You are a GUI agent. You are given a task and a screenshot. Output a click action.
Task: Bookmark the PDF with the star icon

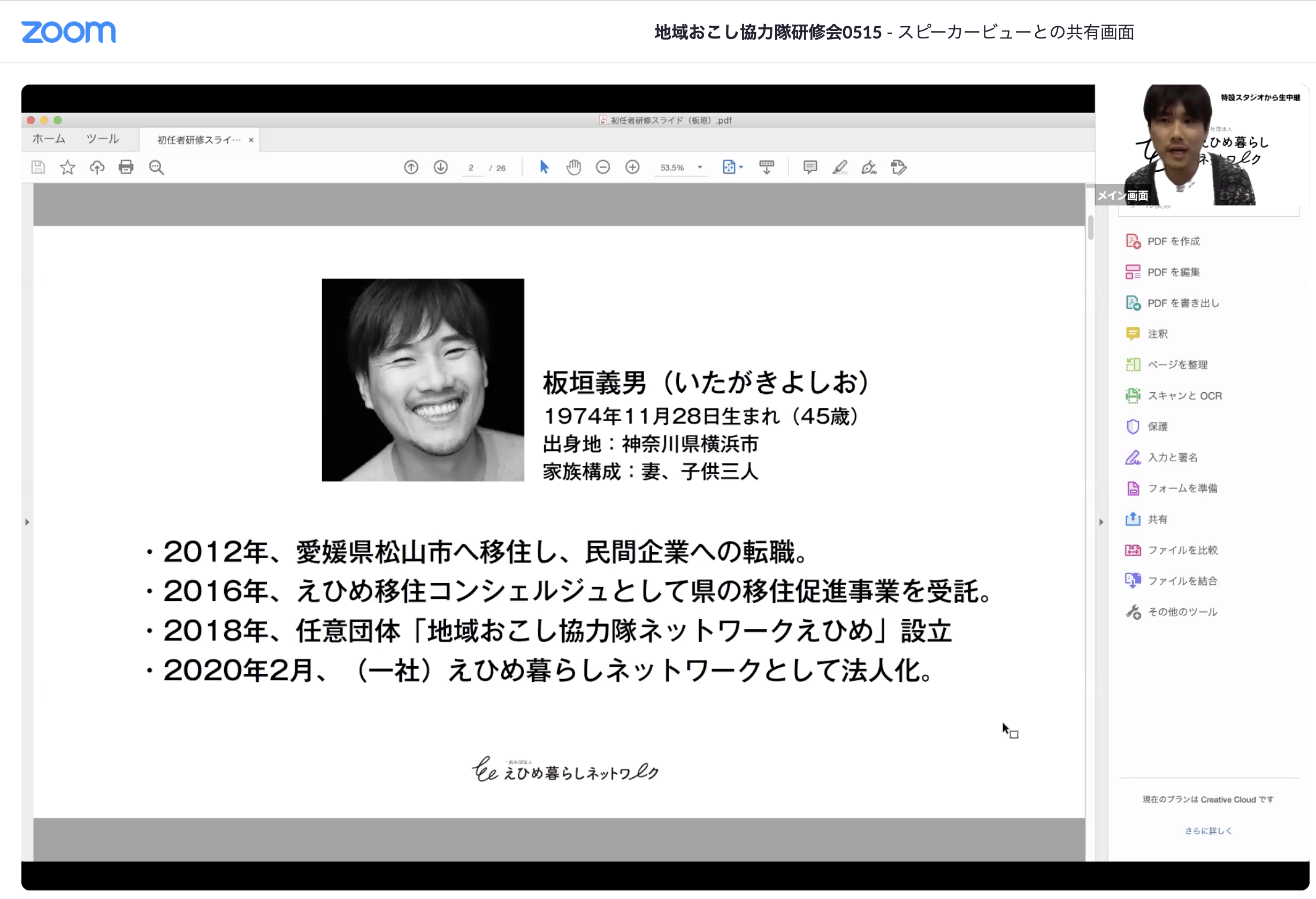point(67,167)
